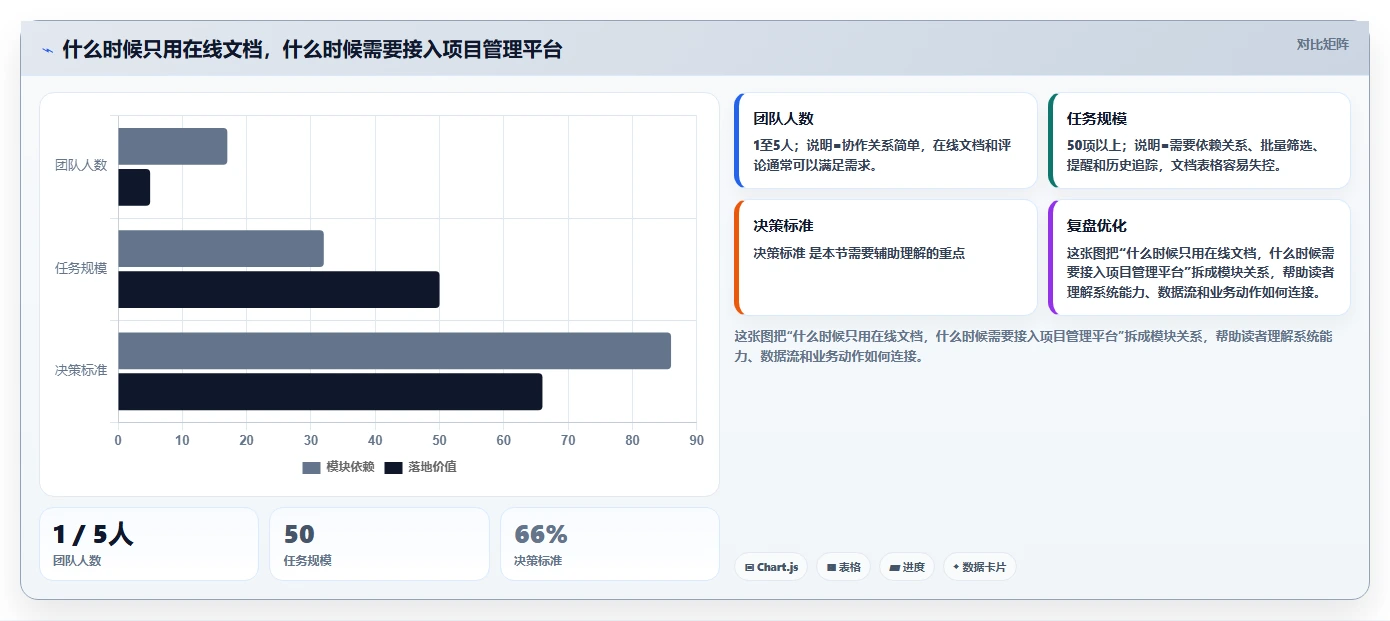Click the blue icon beside the slide title
The image size is (1390, 621).
pyautogui.click(x=47, y=50)
